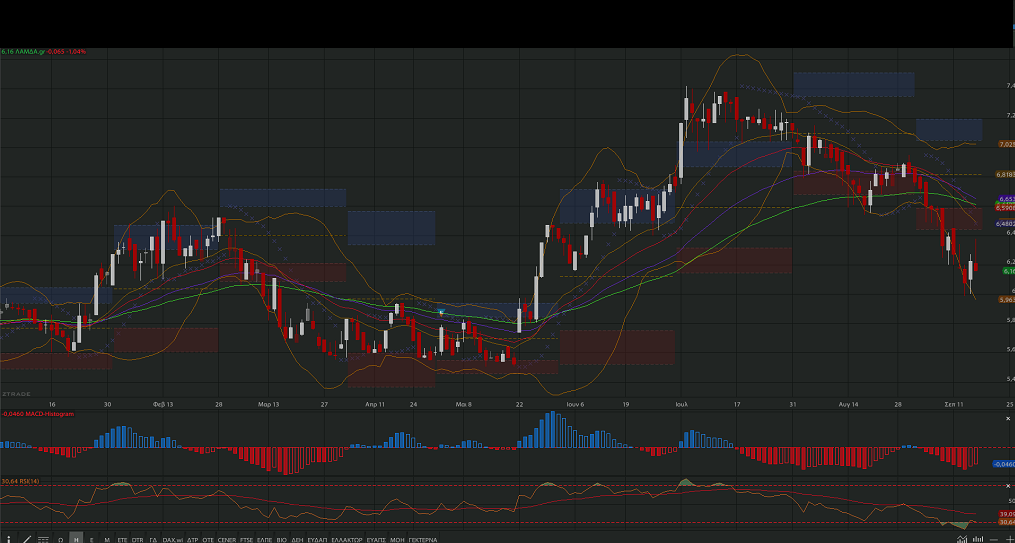Open the ΕΛΛΑΚΤΩΡ symbol chart
The height and width of the screenshot is (543, 1015).
[346, 539]
